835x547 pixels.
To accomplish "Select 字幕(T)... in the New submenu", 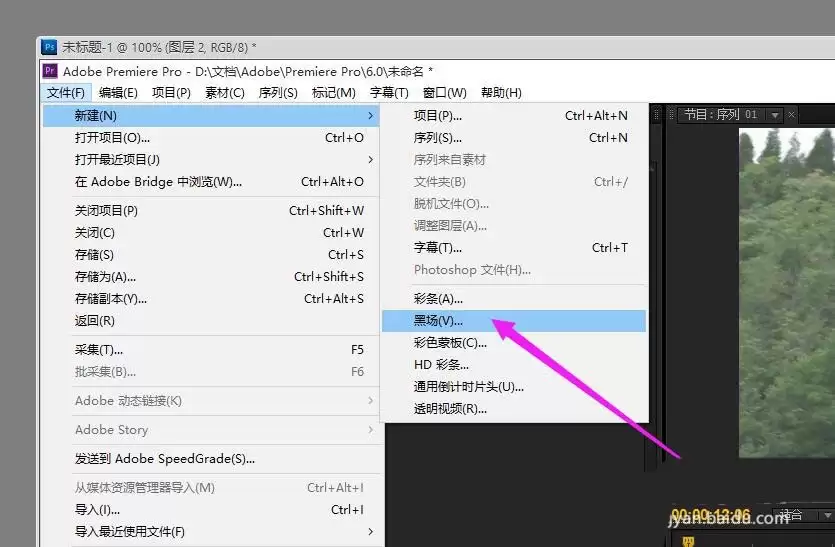I will 514,248.
